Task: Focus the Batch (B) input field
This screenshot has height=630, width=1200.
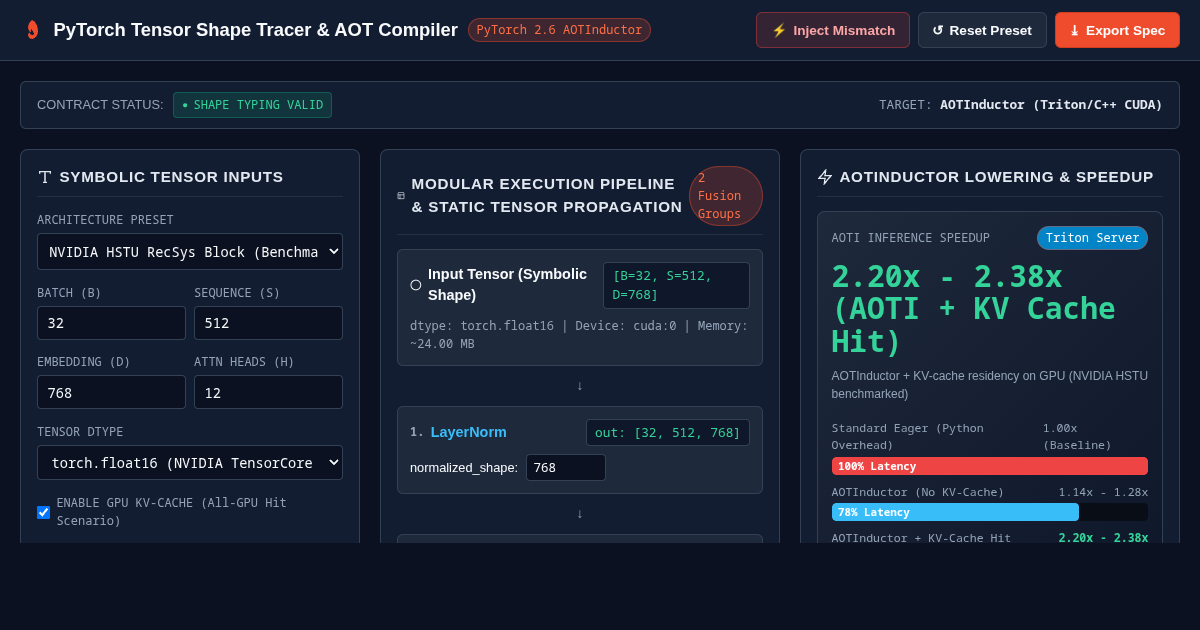Action: click(x=111, y=323)
